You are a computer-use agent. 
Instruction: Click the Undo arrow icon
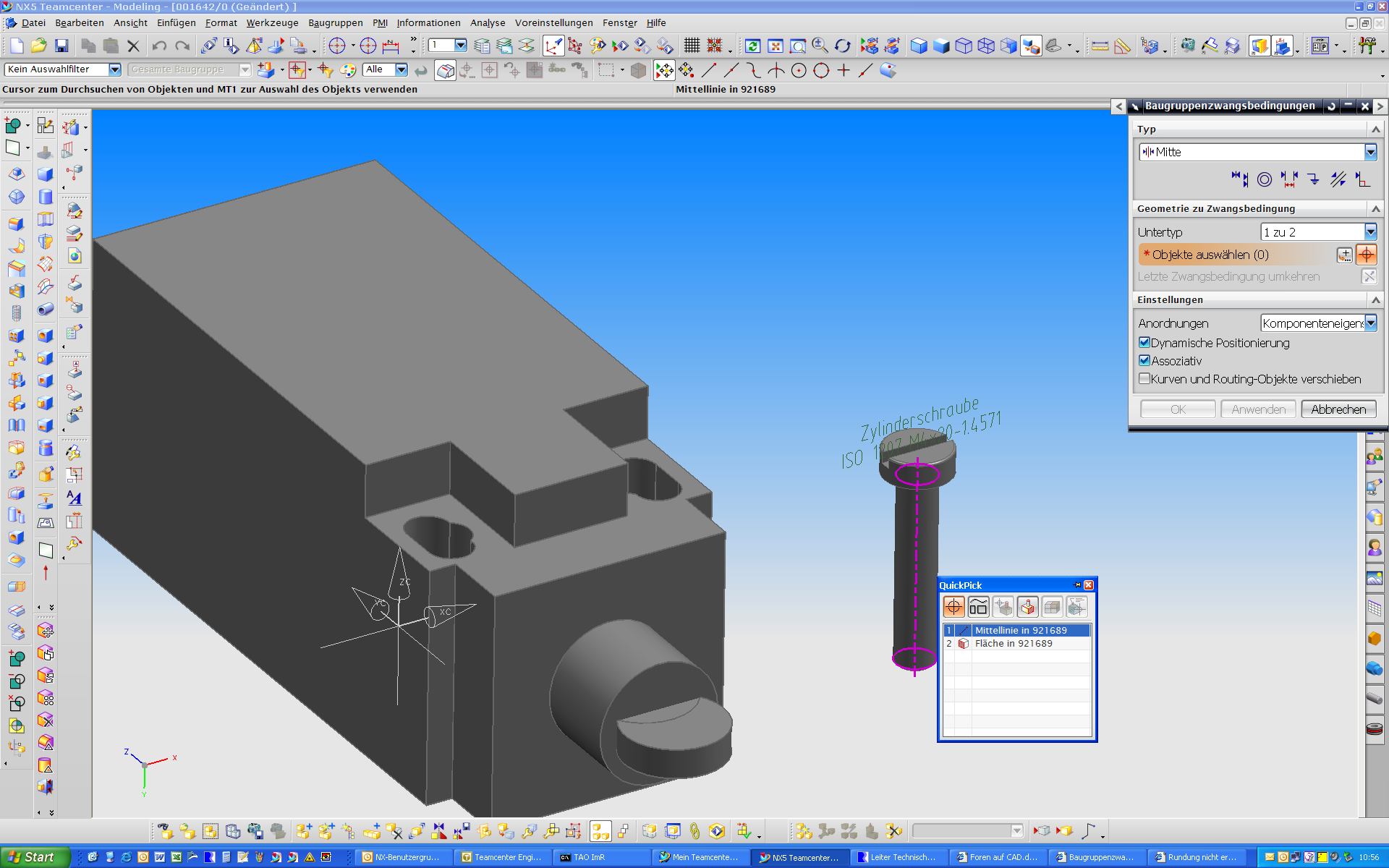point(159,46)
